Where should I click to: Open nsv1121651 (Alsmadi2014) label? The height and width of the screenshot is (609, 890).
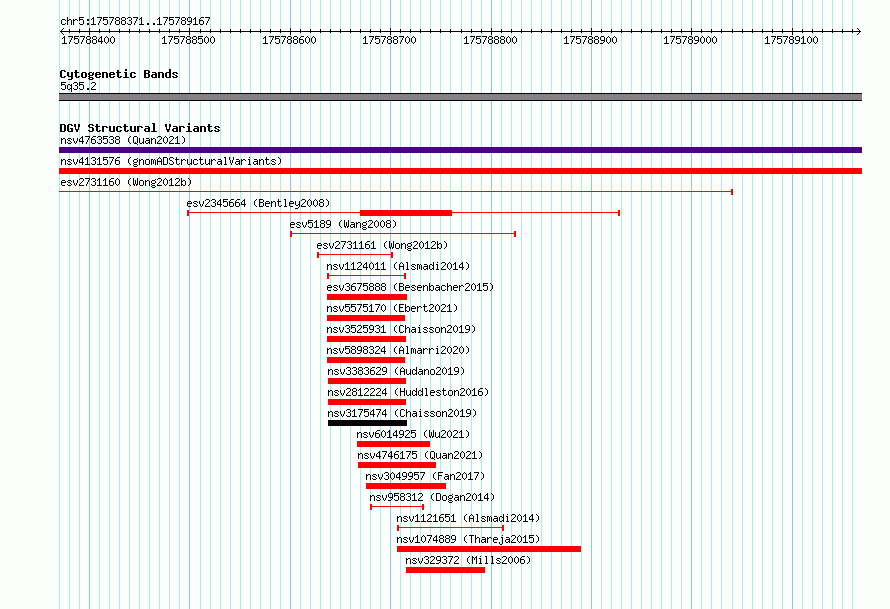click(468, 518)
